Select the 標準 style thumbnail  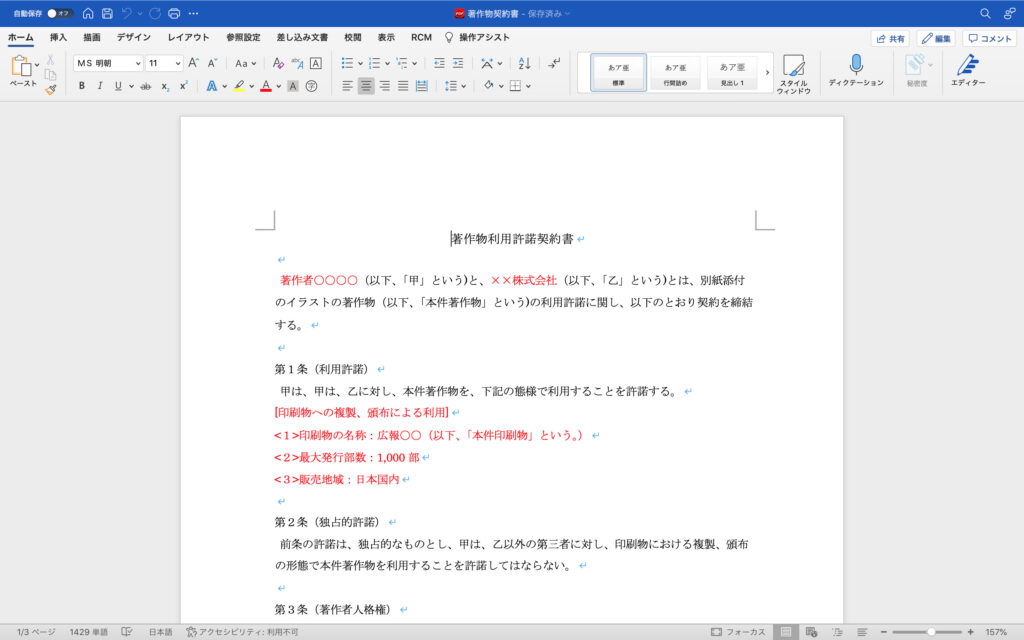(x=618, y=72)
